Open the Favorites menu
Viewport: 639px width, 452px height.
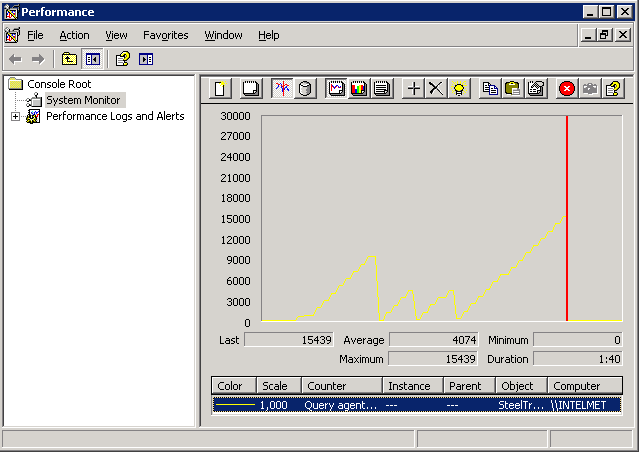point(165,35)
